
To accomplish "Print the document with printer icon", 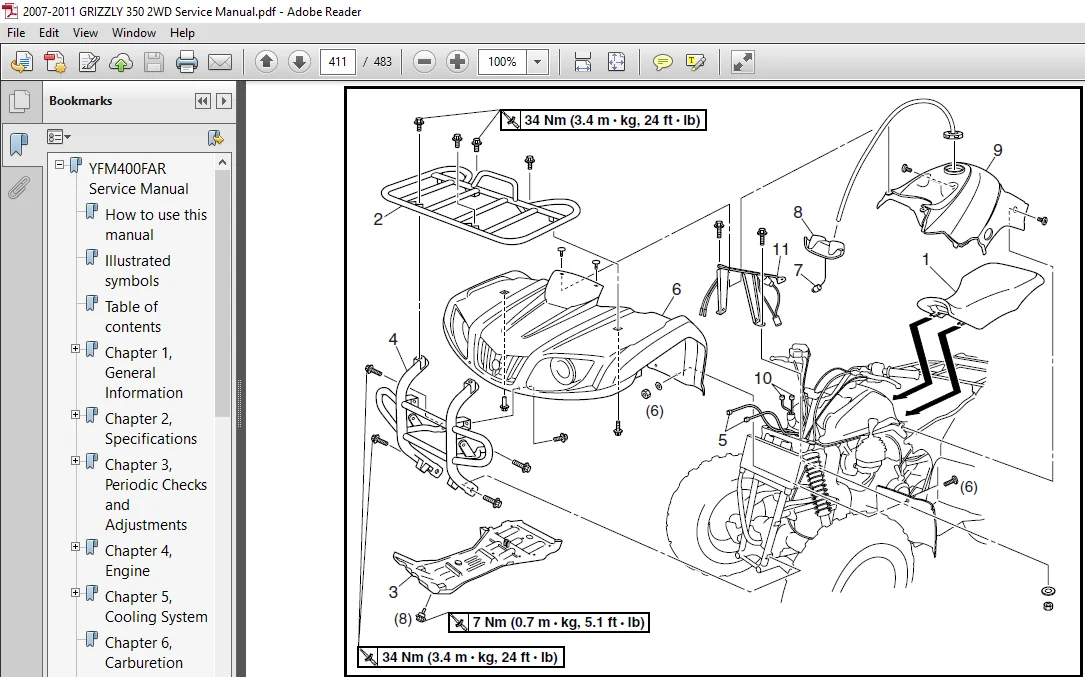I will (187, 62).
